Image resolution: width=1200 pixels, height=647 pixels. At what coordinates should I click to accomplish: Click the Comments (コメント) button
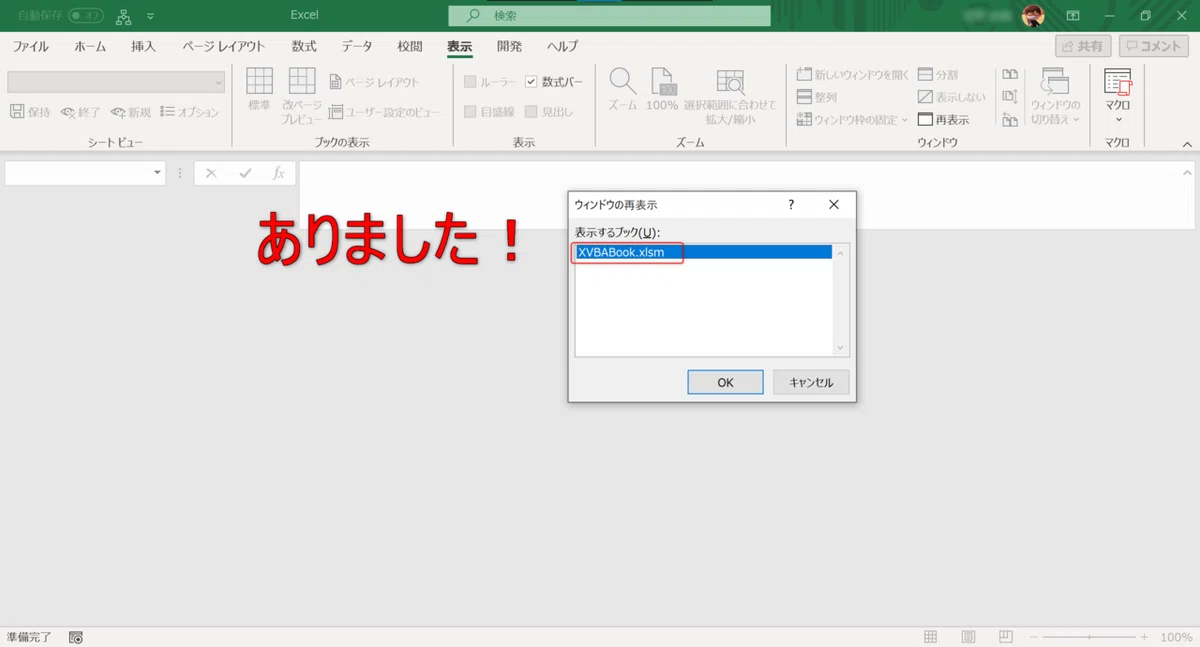tap(1155, 47)
